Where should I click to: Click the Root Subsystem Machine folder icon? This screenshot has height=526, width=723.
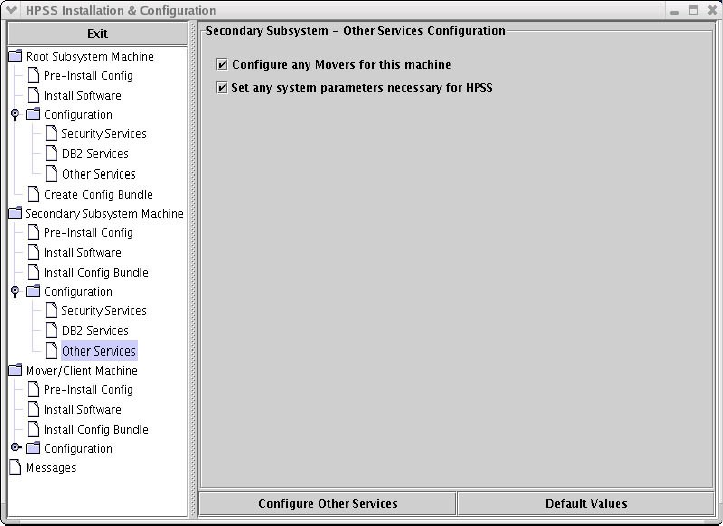click(x=15, y=56)
